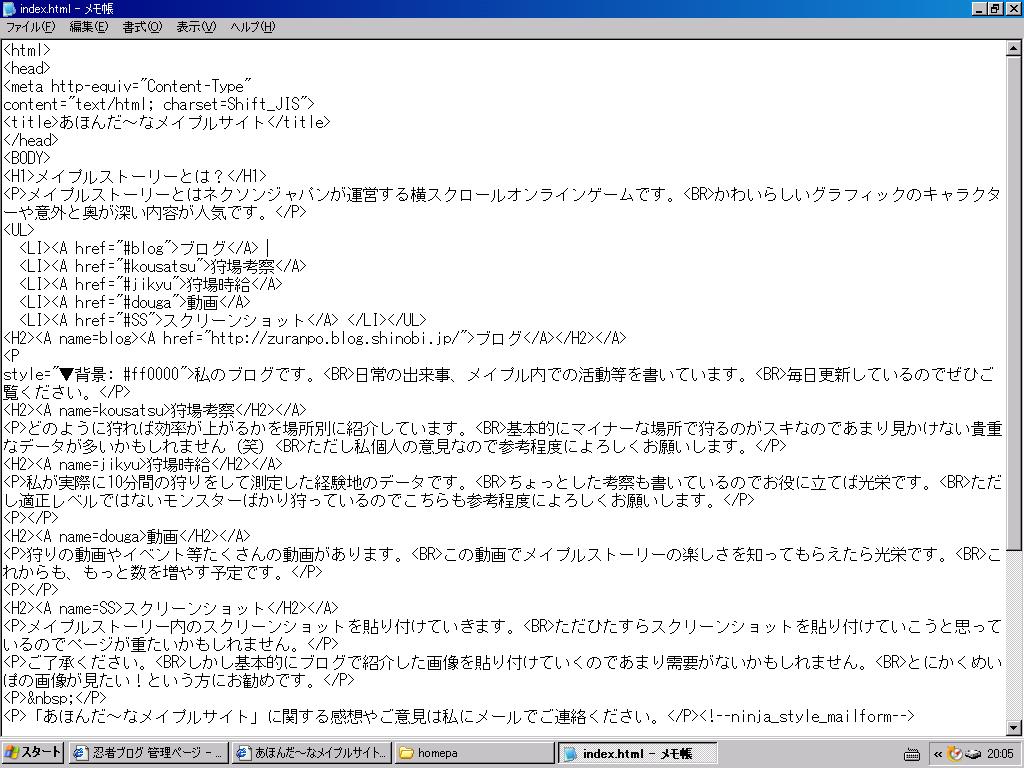1024x768 pixels.
Task: Expand hidden tray icons chevron
Action: point(938,754)
